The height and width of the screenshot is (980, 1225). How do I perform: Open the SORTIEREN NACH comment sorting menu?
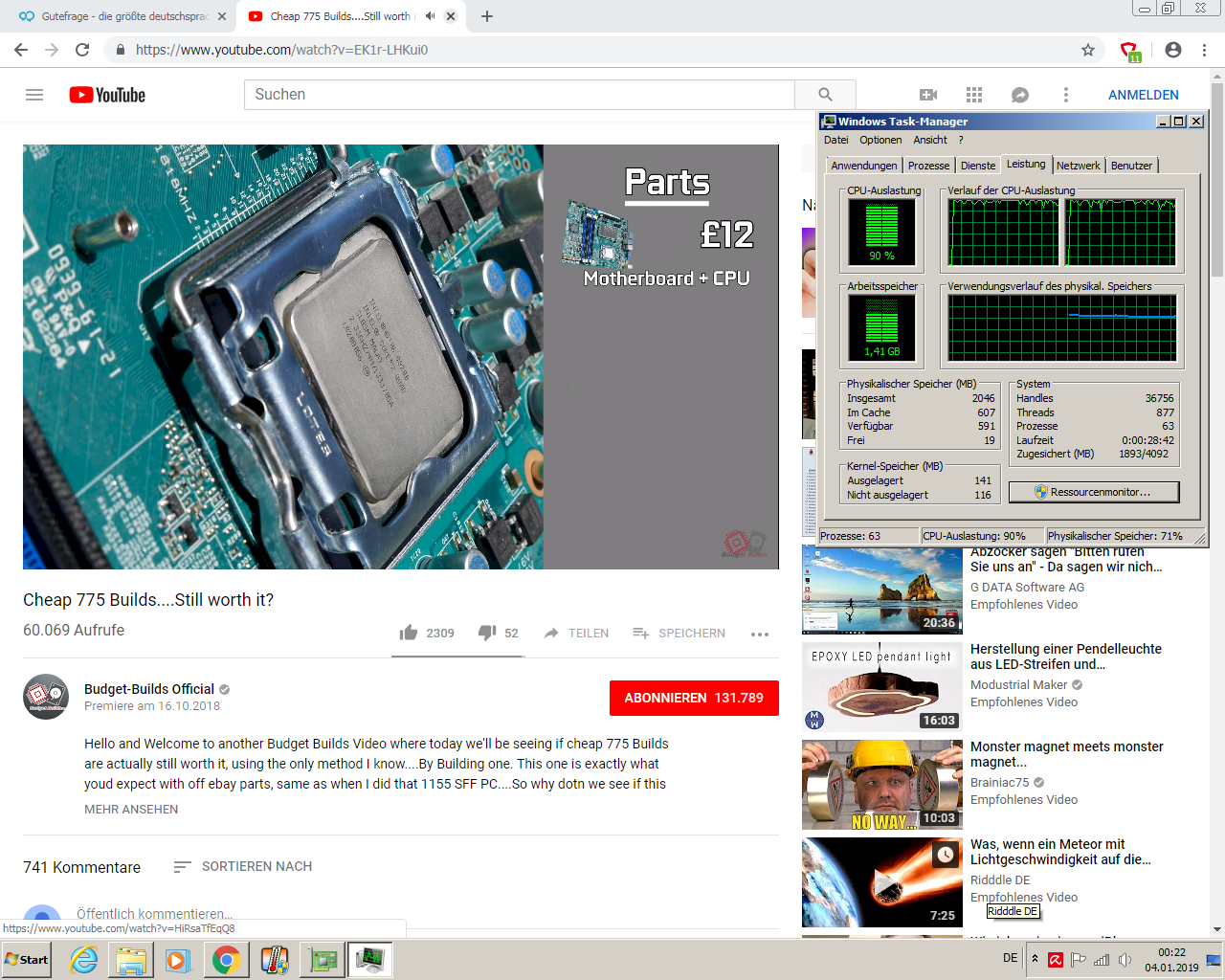(x=256, y=866)
